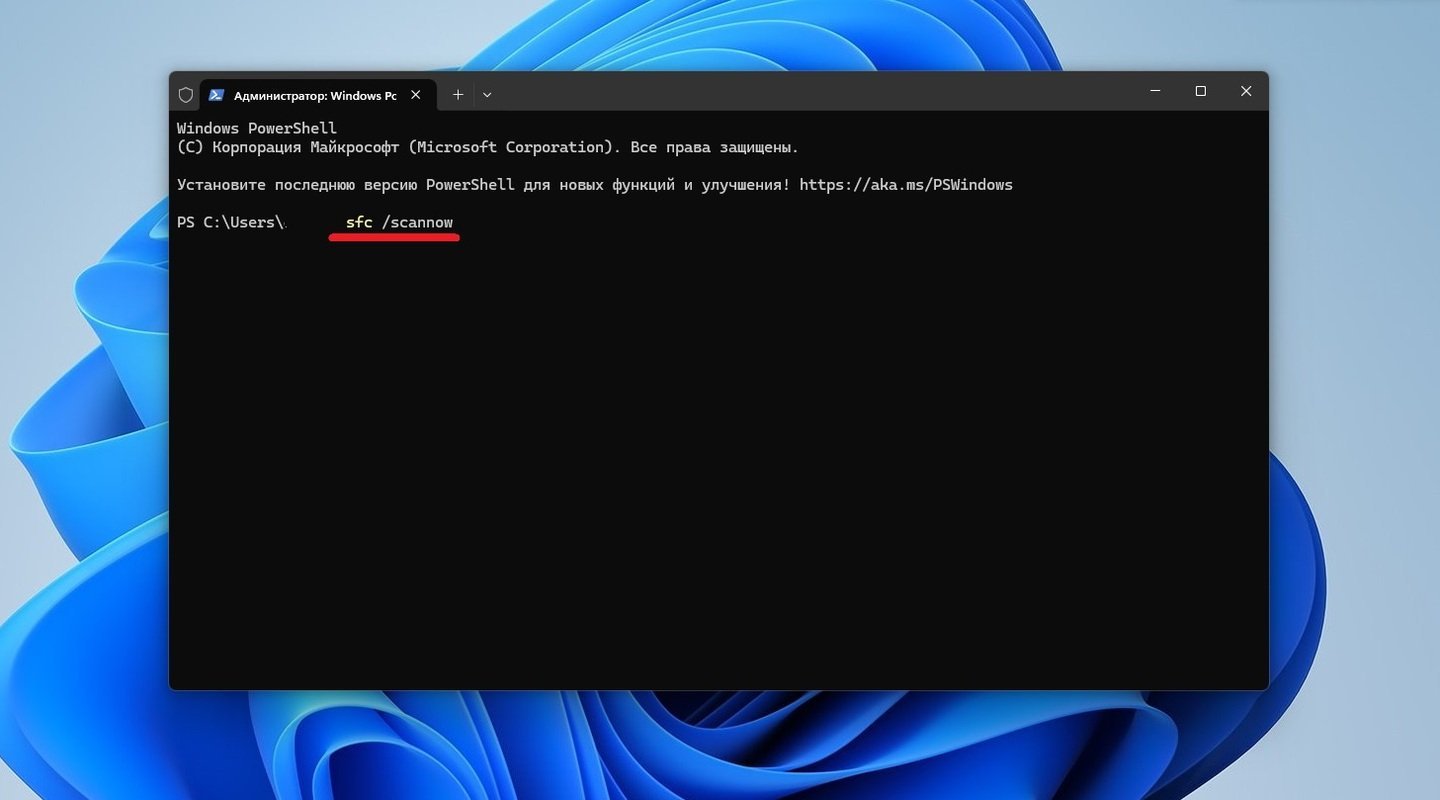Click the PowerShell icon on the tab
This screenshot has height=800, width=1440.
(x=216, y=95)
